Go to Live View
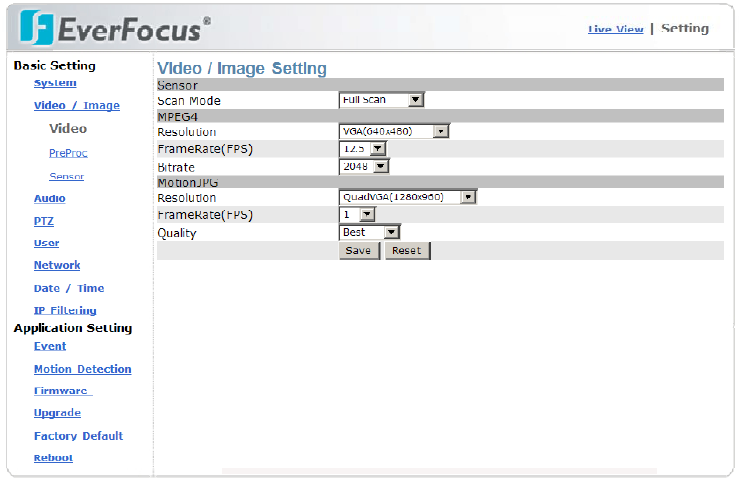This screenshot has height=483, width=739. (615, 29)
